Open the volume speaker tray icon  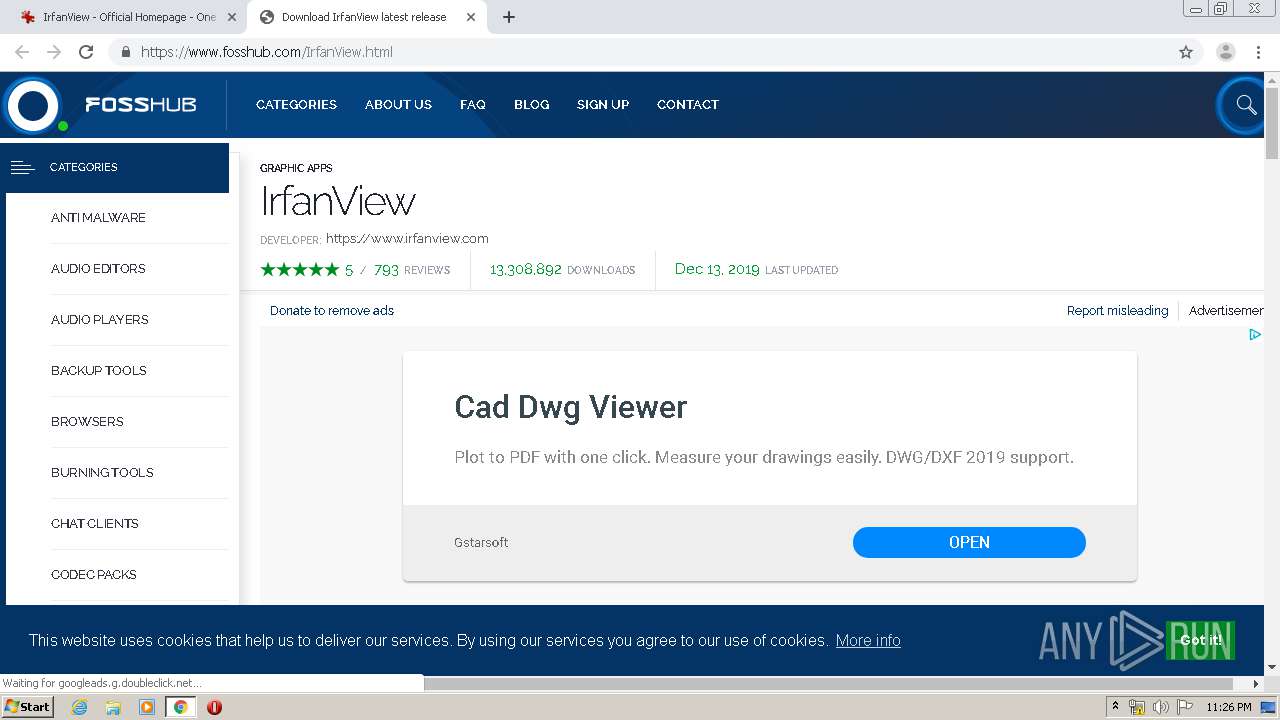click(1160, 707)
